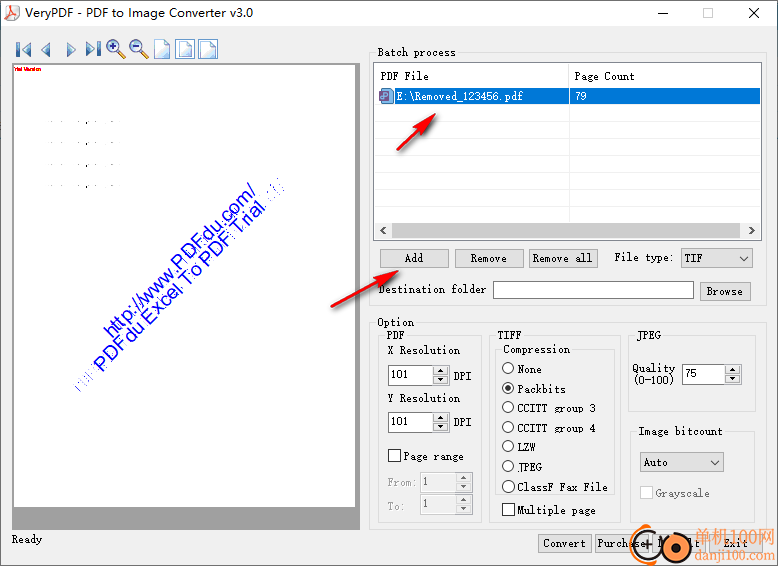The image size is (778, 566).
Task: Click the To page number field
Action: click(438, 504)
